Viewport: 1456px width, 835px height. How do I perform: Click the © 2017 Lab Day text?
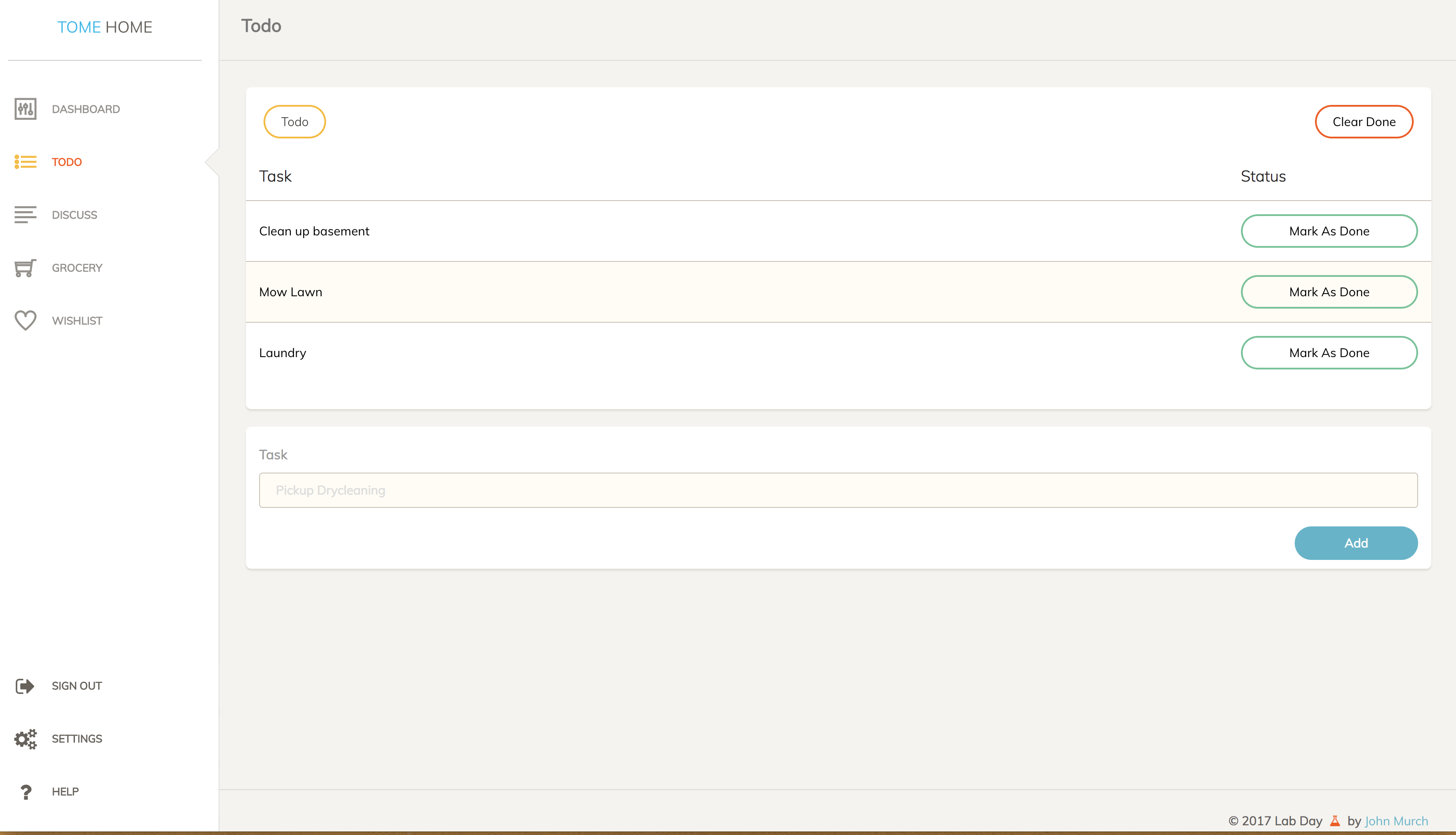1275,820
